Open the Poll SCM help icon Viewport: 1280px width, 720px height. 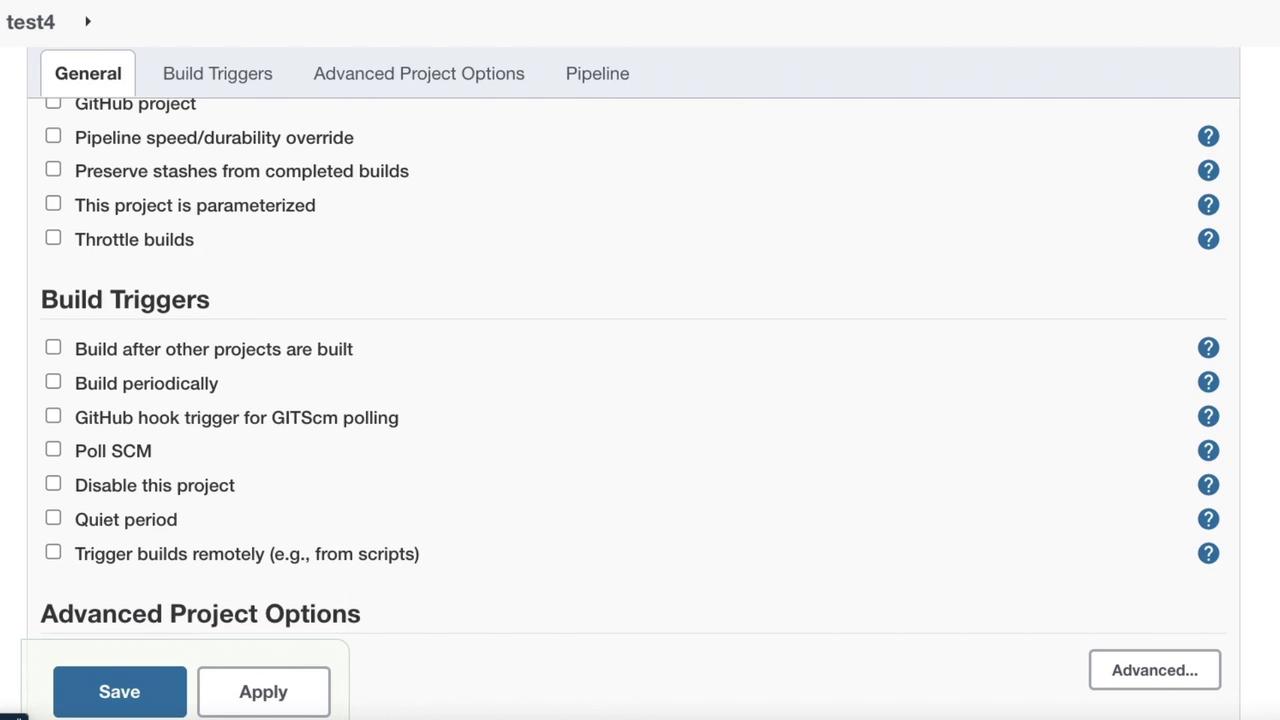(1208, 451)
